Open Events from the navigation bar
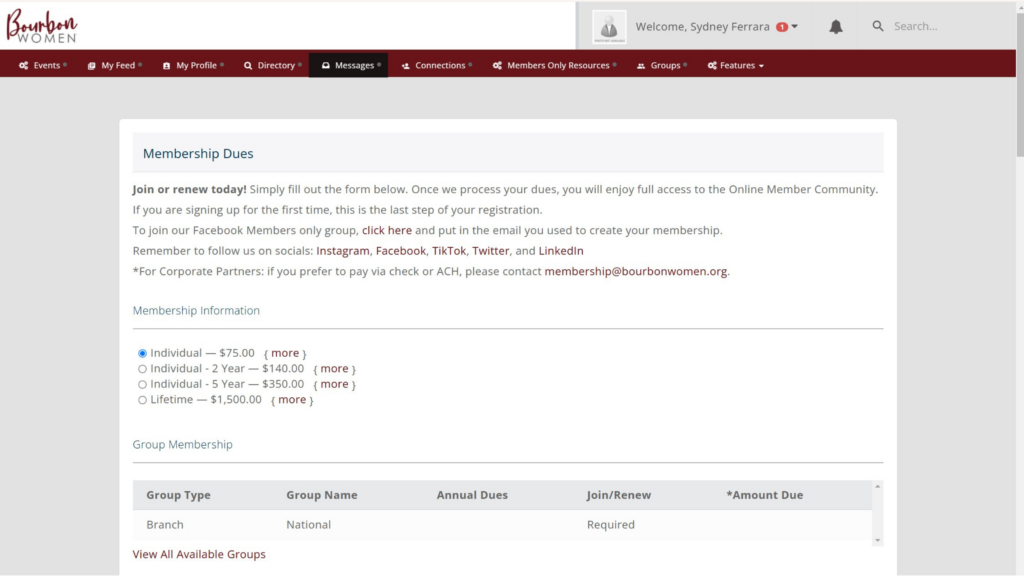The width and height of the screenshot is (1024, 576). point(42,66)
